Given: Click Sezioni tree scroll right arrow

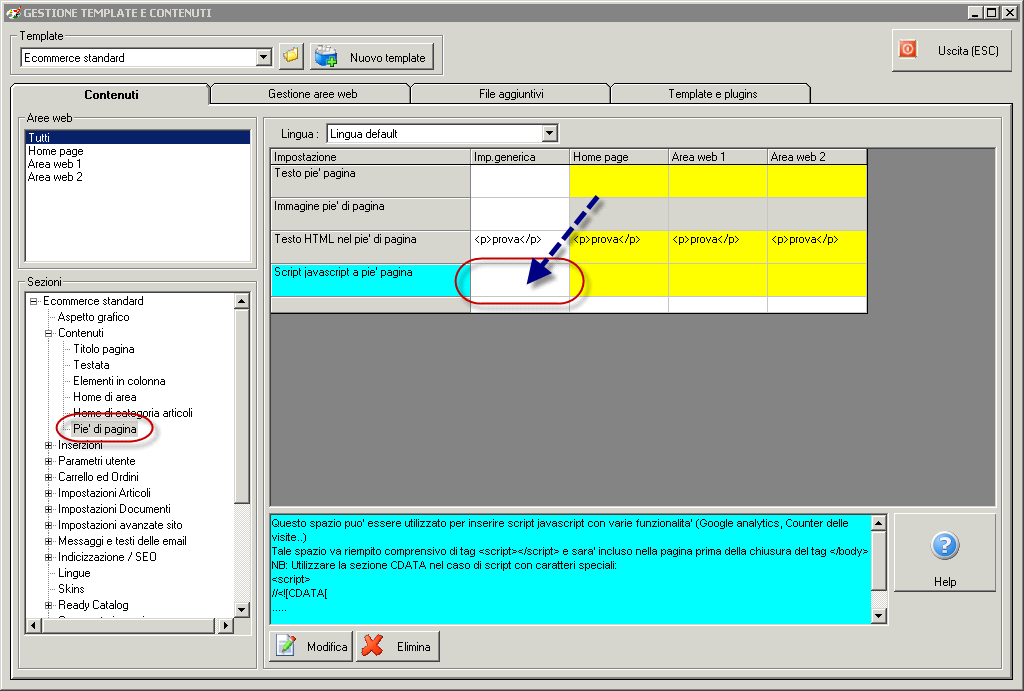Looking at the screenshot, I should [x=225, y=626].
